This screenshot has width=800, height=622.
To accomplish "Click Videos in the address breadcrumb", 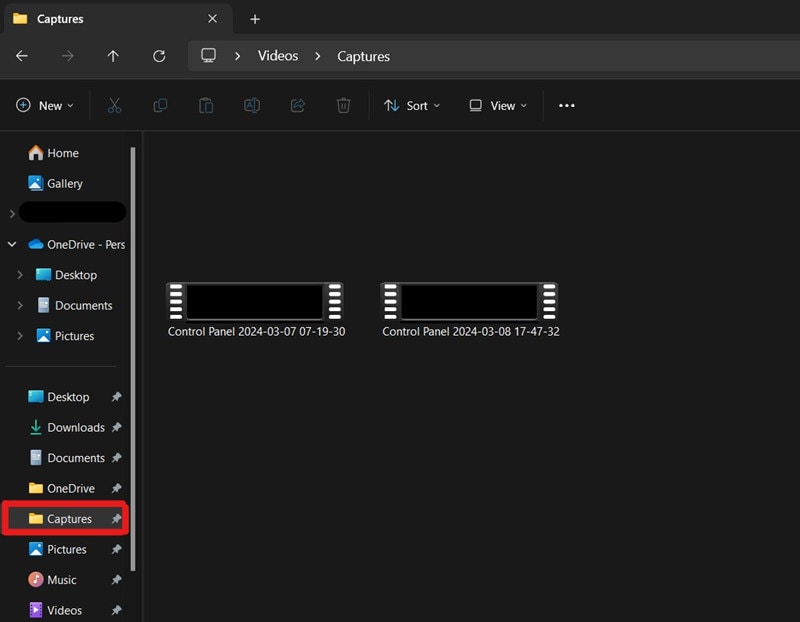I will [x=277, y=56].
